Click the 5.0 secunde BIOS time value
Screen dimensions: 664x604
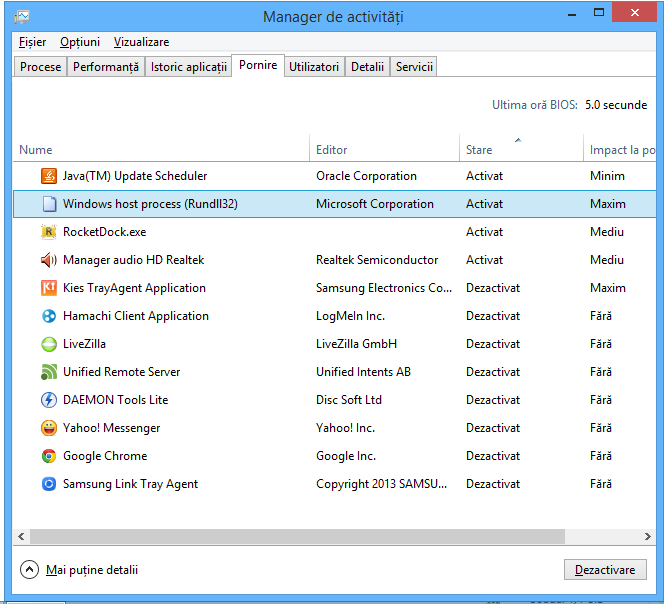point(616,105)
